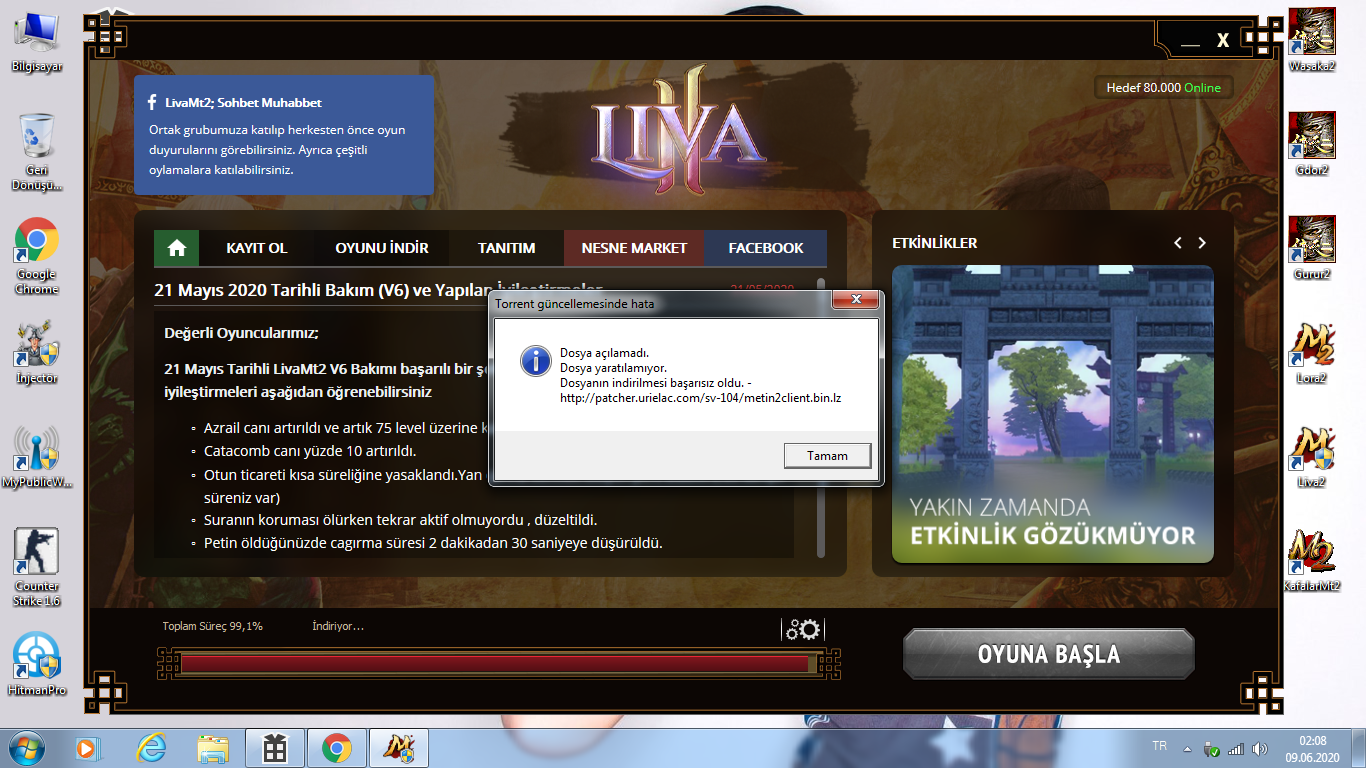Select the Wasaka2 desktop icon
1366x768 pixels.
pos(1312,40)
